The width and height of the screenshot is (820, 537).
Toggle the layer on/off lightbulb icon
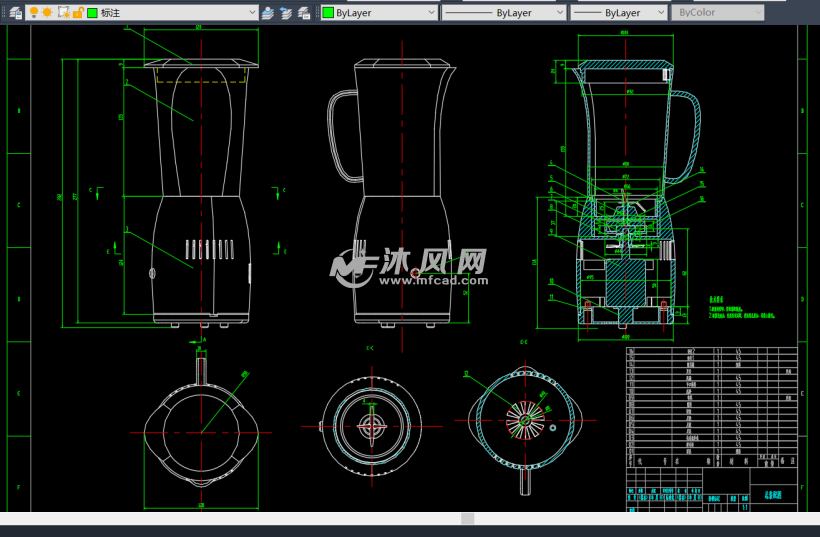click(x=34, y=12)
